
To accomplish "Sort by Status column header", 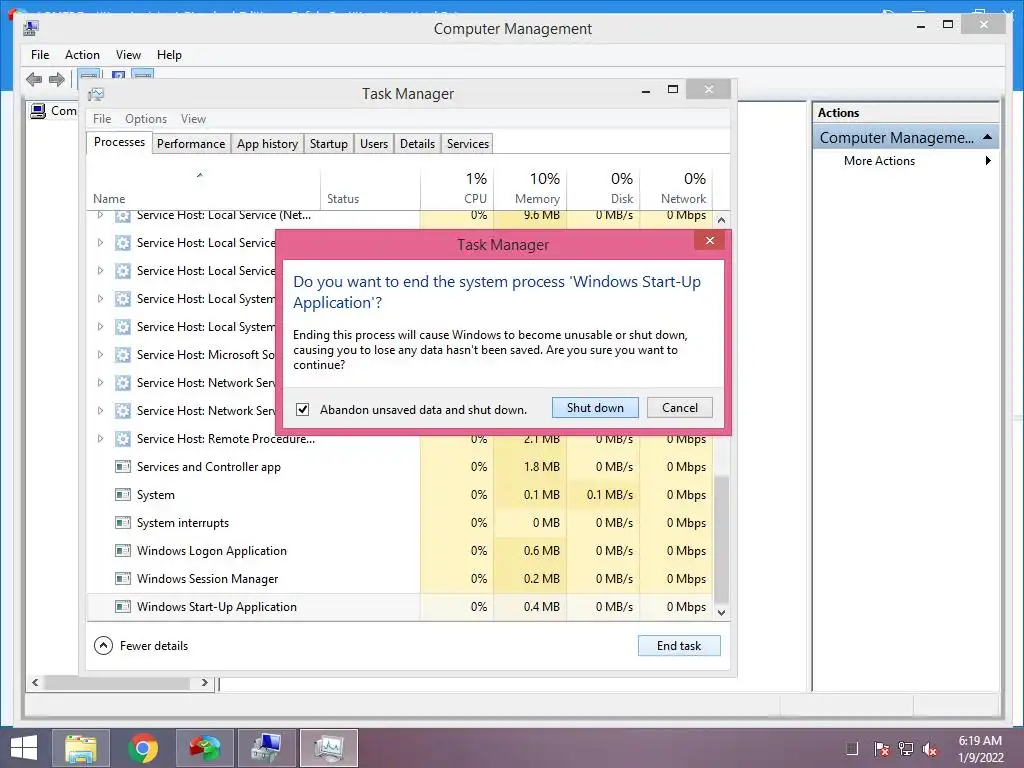I will [370, 189].
